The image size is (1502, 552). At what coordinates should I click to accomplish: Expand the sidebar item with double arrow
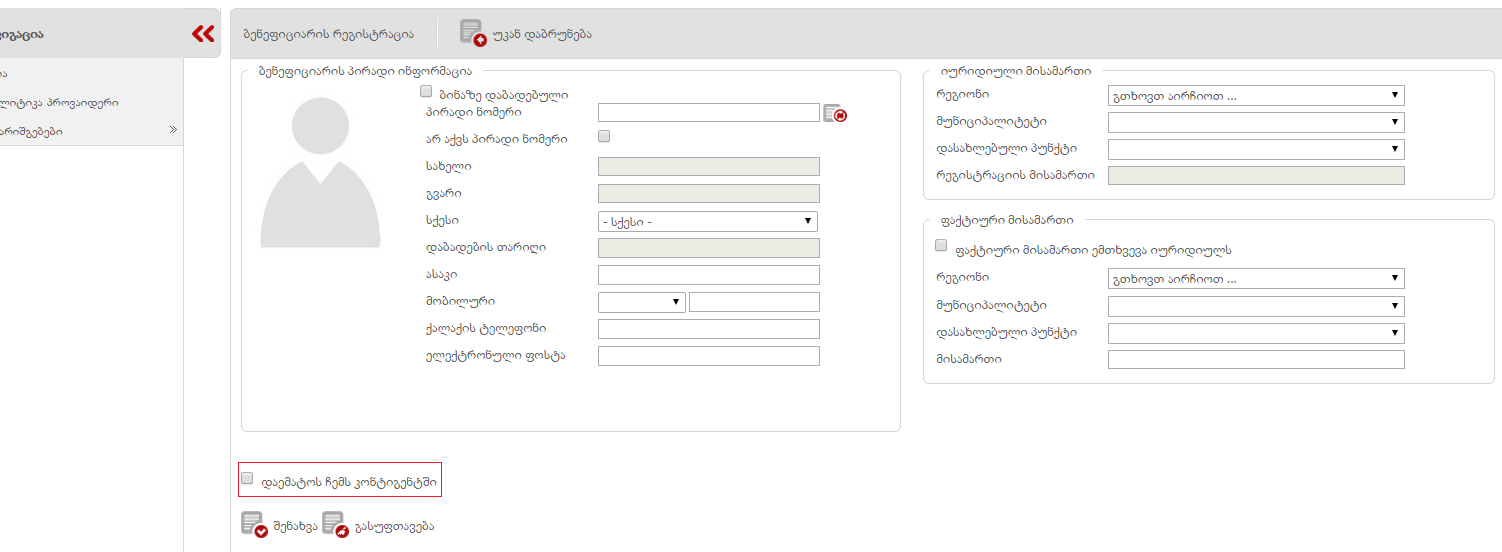click(172, 130)
